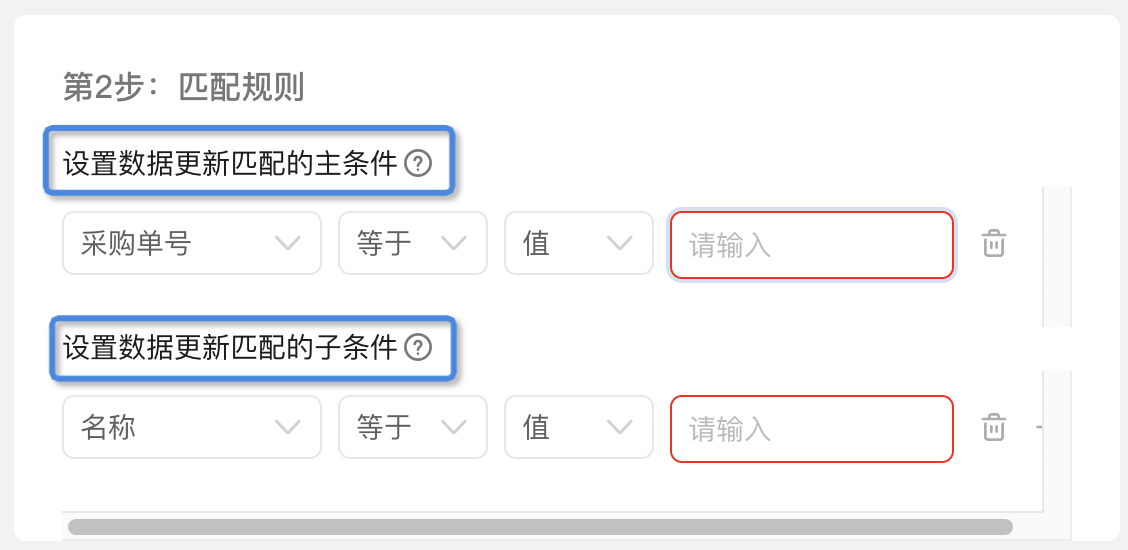Click partially hidden icon after 名称 row trash
The image size is (1128, 550).
pyautogui.click(x=1039, y=428)
